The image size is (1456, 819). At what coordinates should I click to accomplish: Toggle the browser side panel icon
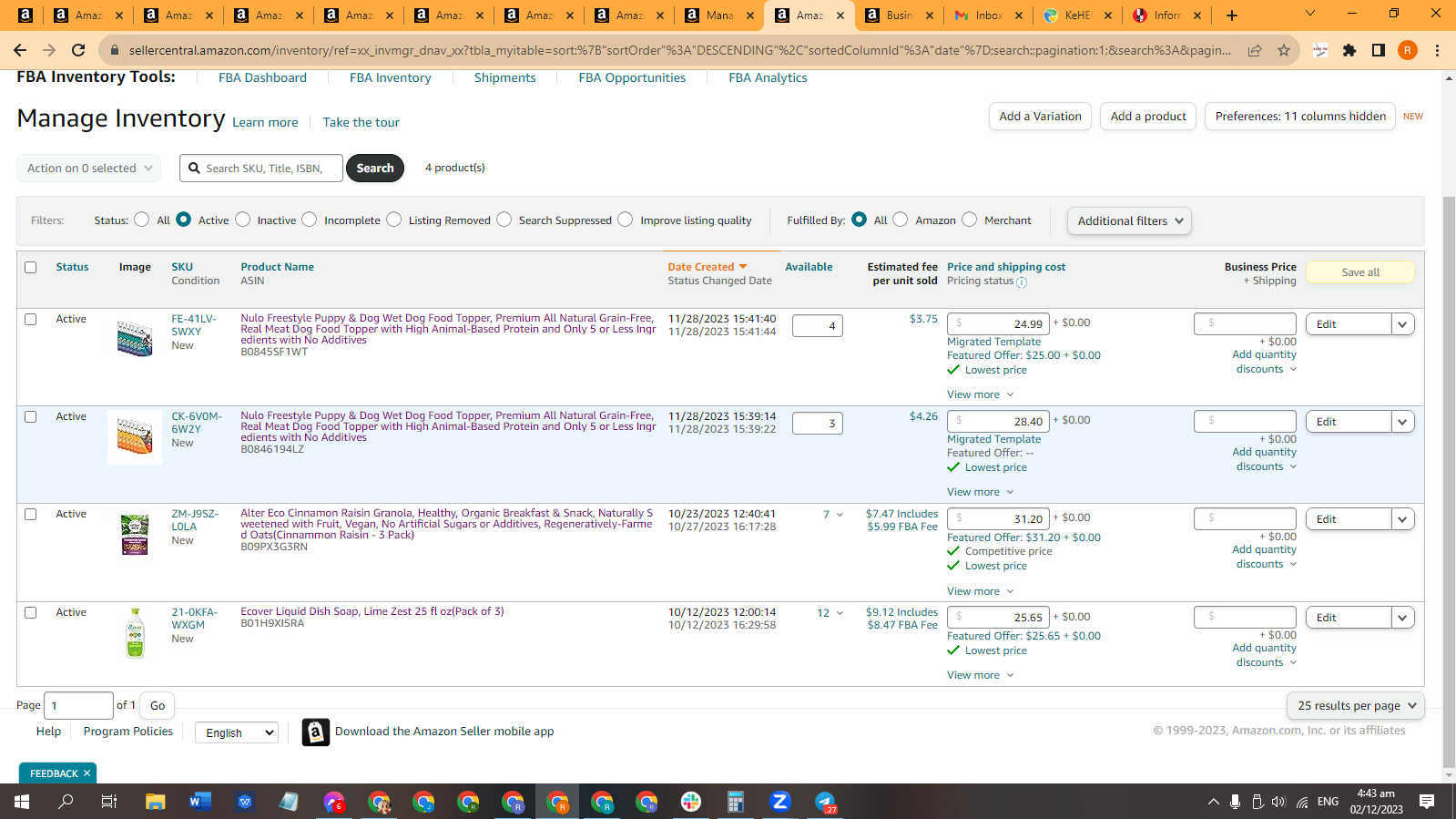(x=1379, y=50)
